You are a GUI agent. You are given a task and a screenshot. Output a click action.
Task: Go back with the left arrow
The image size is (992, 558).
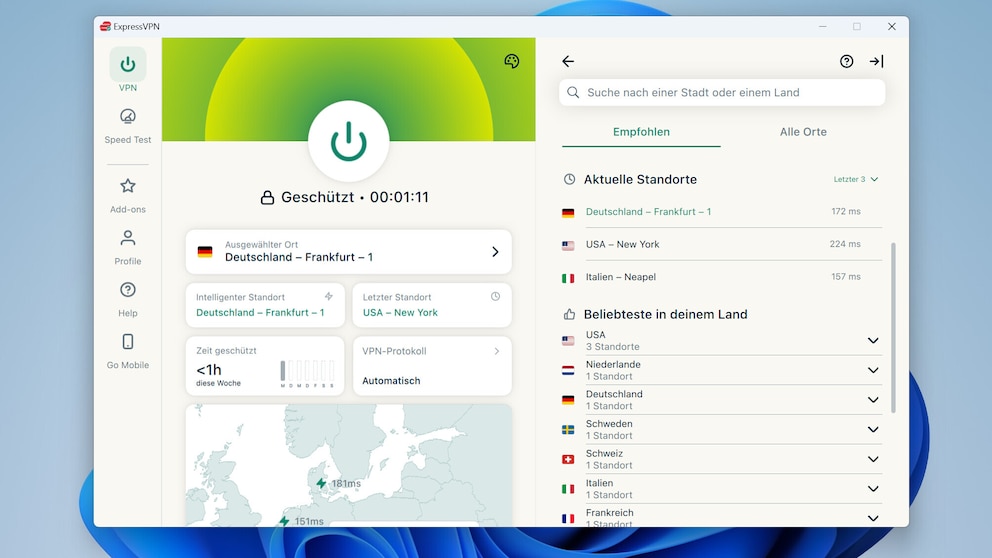pos(568,61)
